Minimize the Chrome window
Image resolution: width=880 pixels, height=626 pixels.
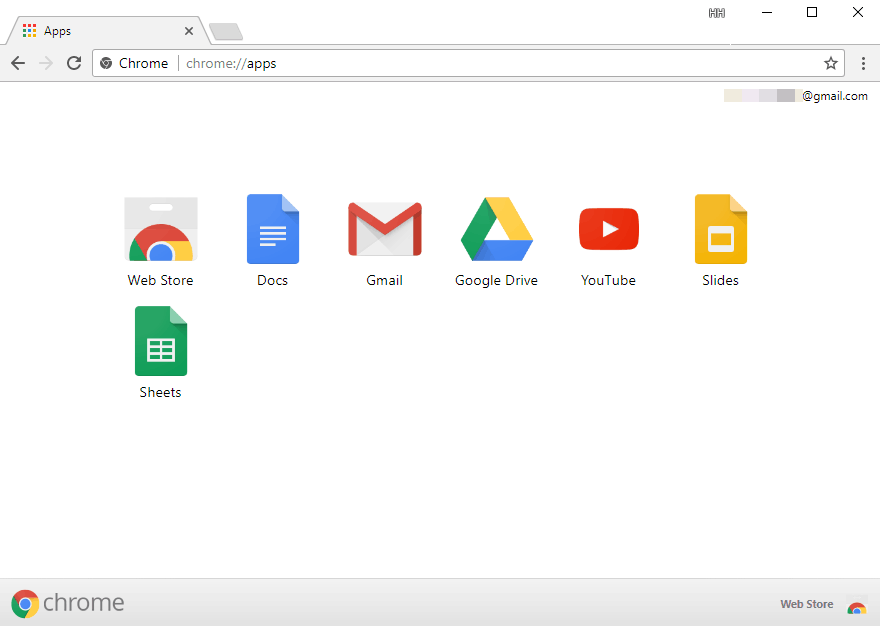coord(767,12)
